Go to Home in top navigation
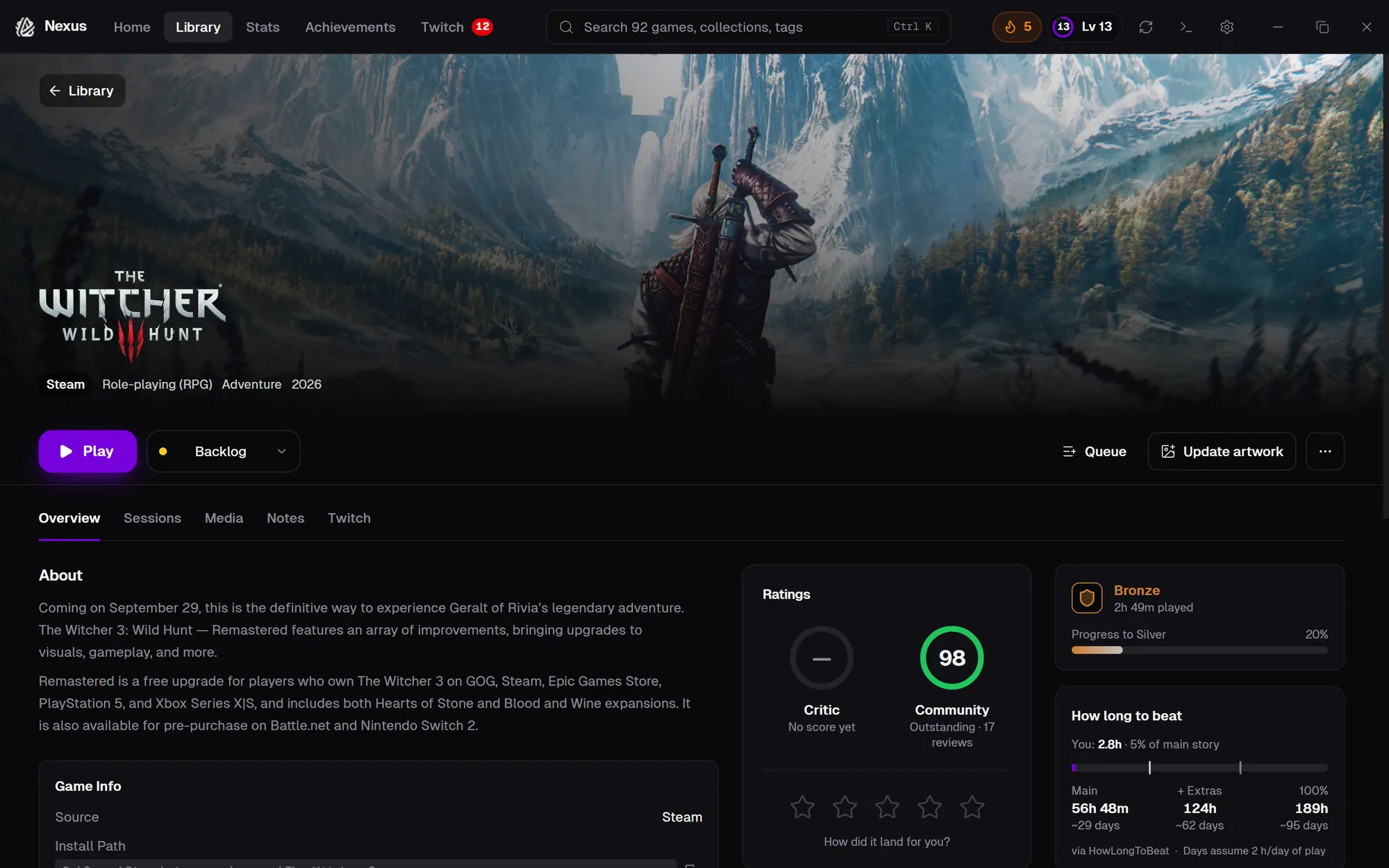 [132, 27]
